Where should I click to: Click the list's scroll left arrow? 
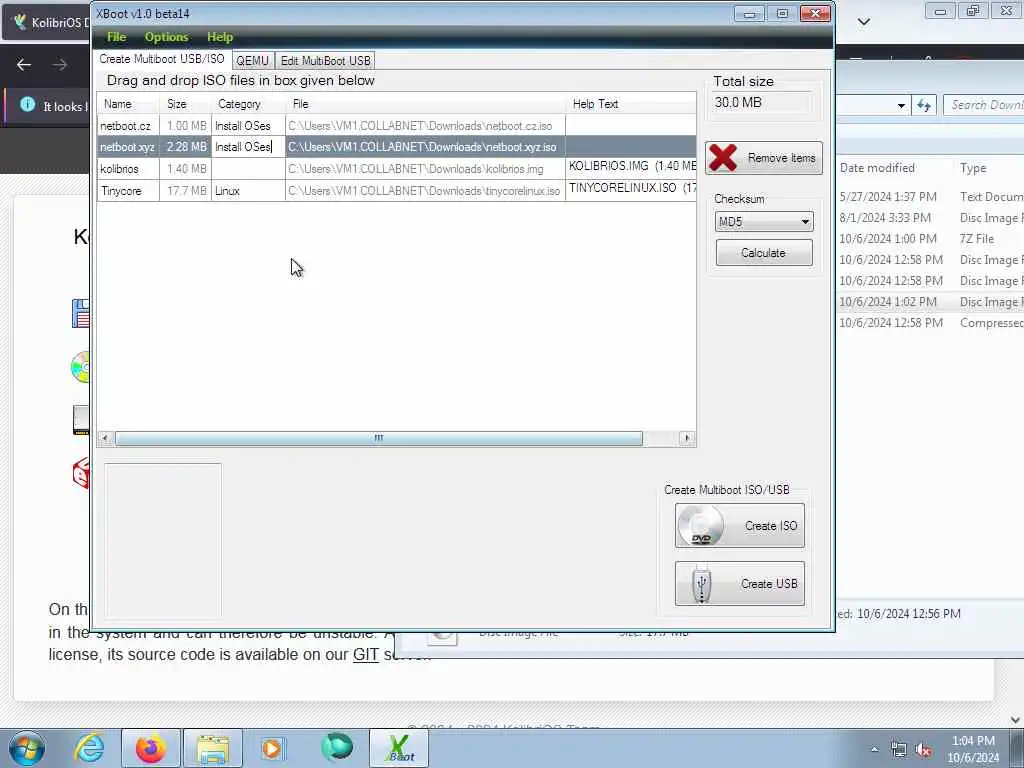[x=105, y=438]
